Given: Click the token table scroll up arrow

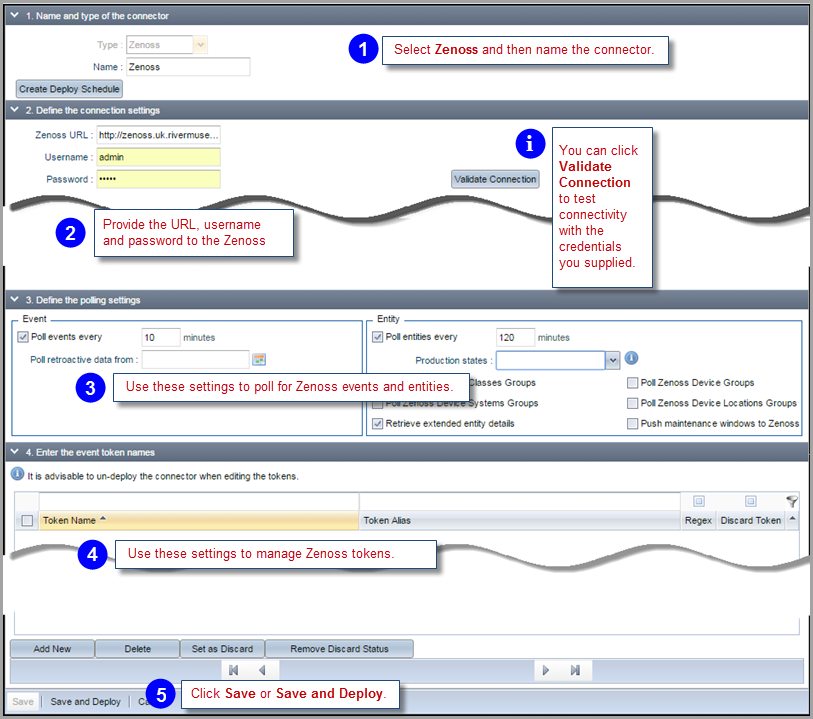Looking at the screenshot, I should click(792, 518).
